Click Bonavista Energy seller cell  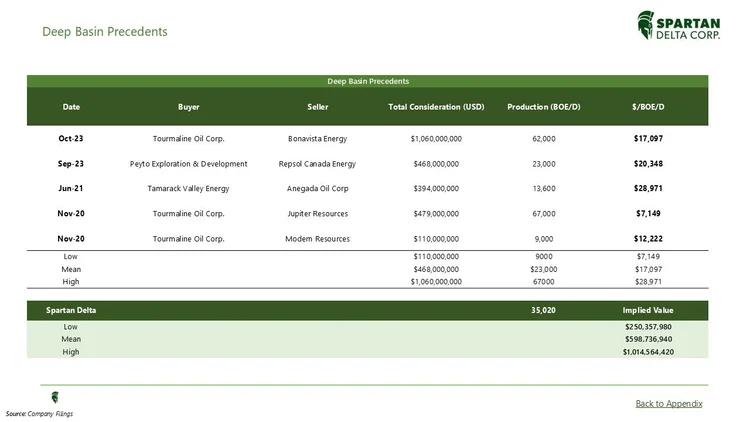318,139
